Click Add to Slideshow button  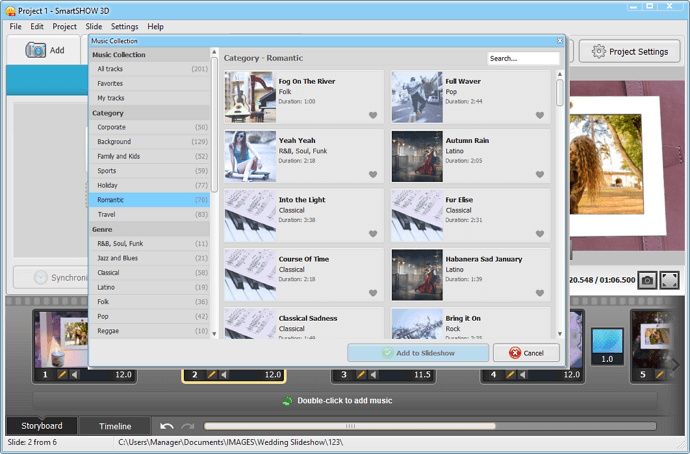(x=418, y=353)
